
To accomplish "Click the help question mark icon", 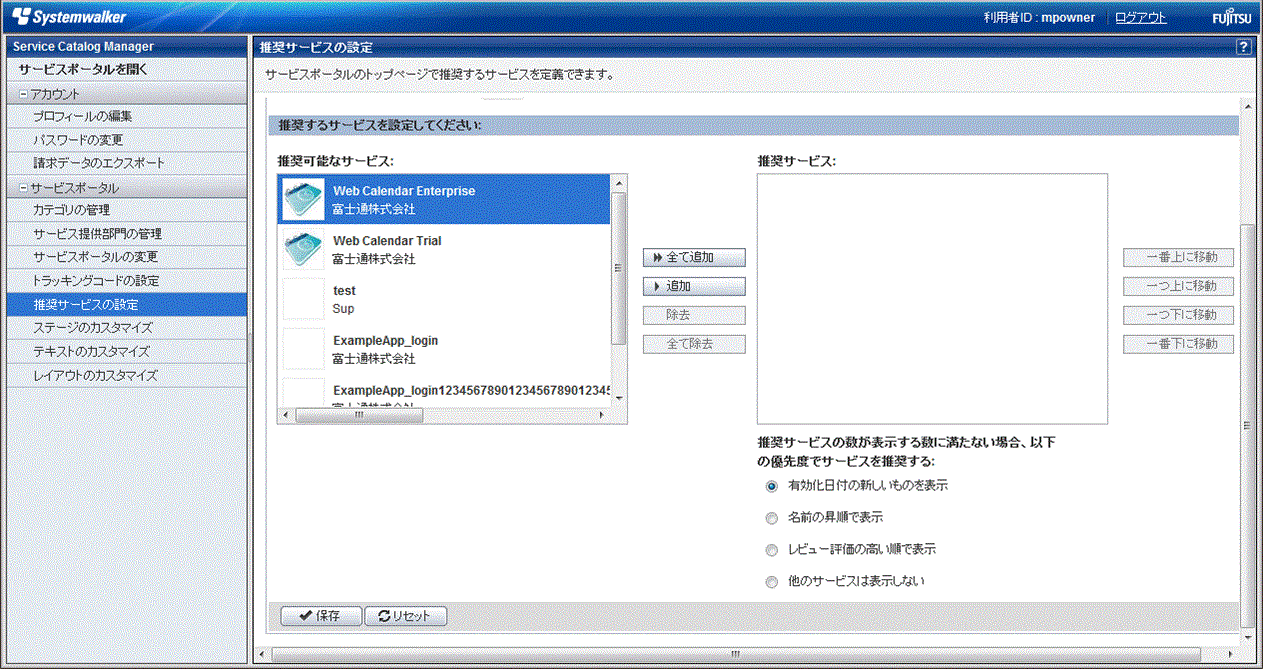I will [x=1244, y=47].
